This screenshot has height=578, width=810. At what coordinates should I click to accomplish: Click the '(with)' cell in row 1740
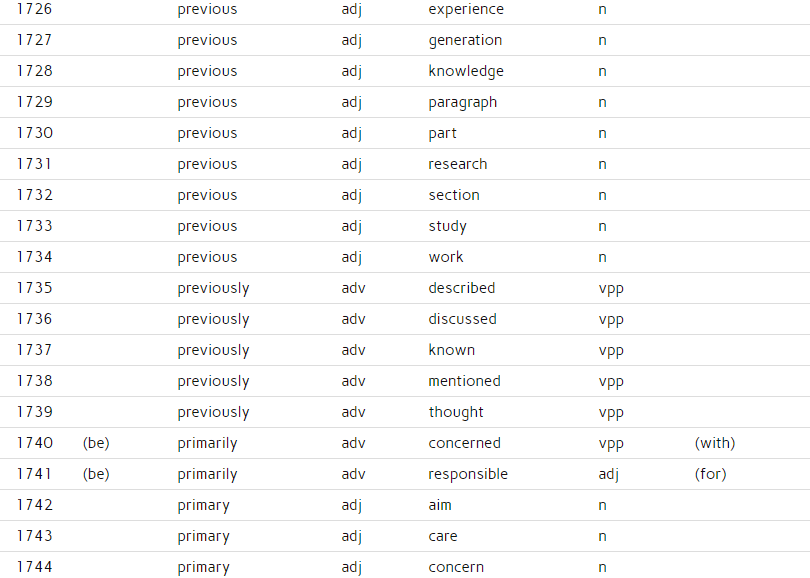715,443
